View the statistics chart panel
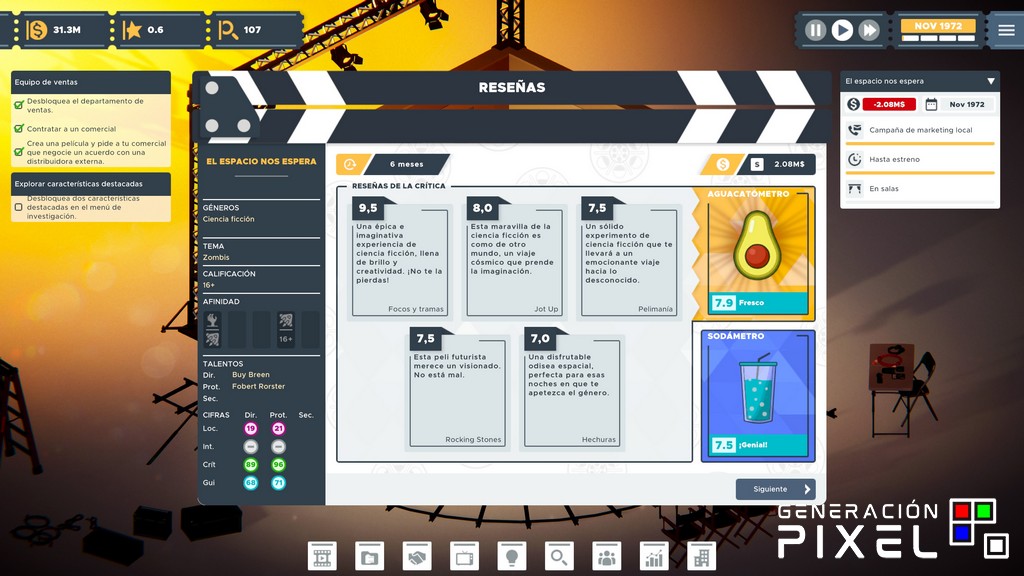Screen dimensions: 1024x576 click(653, 555)
